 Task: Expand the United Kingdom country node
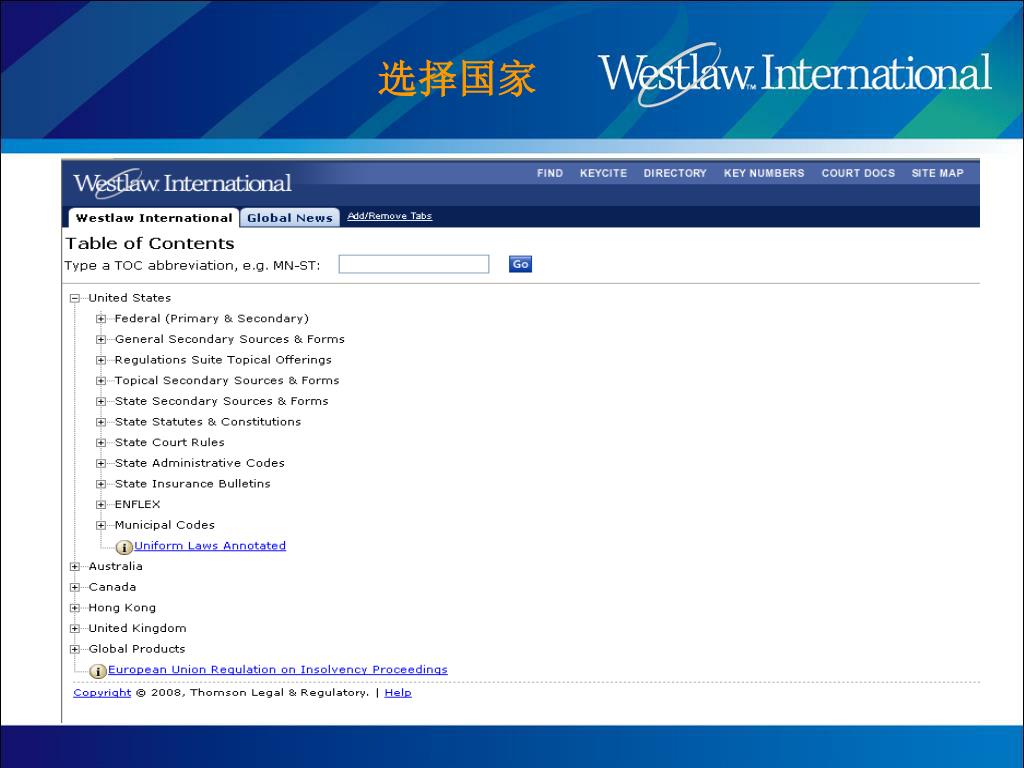coord(74,629)
